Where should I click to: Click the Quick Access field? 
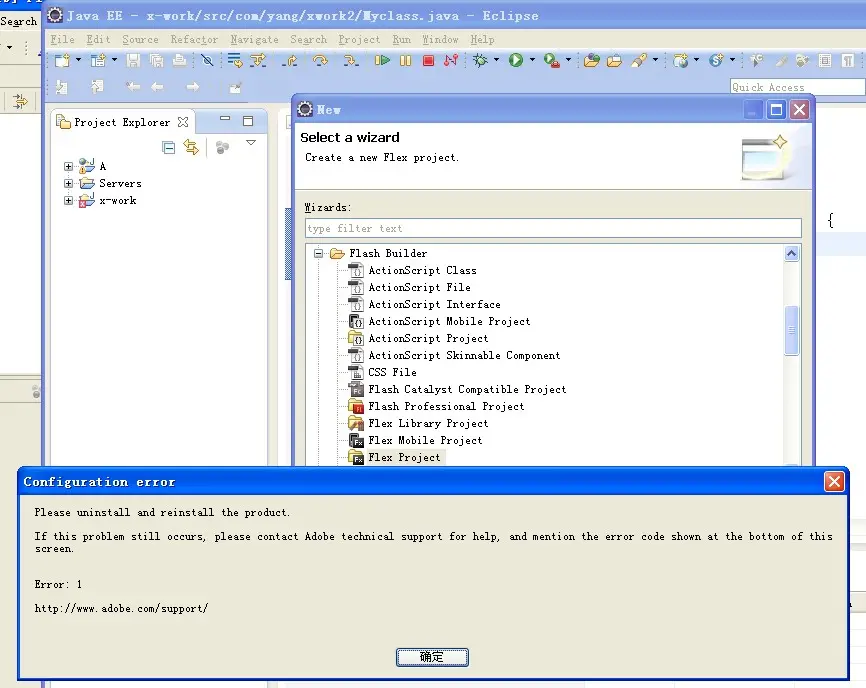pos(797,87)
